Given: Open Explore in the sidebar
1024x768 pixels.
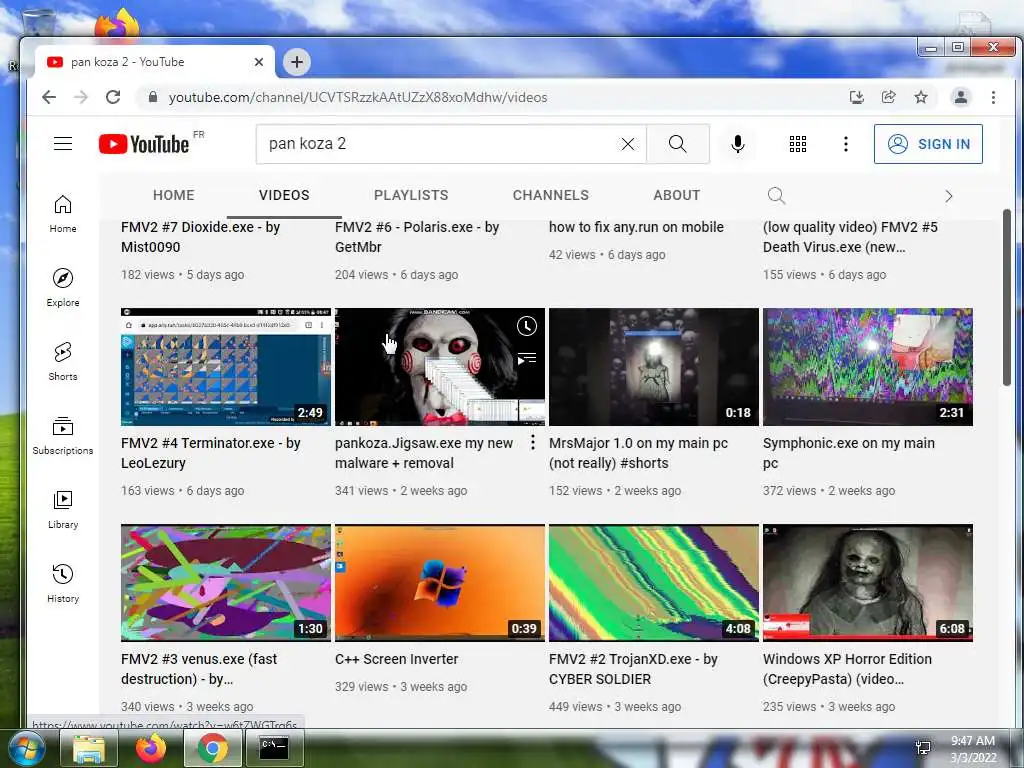Looking at the screenshot, I should point(63,288).
